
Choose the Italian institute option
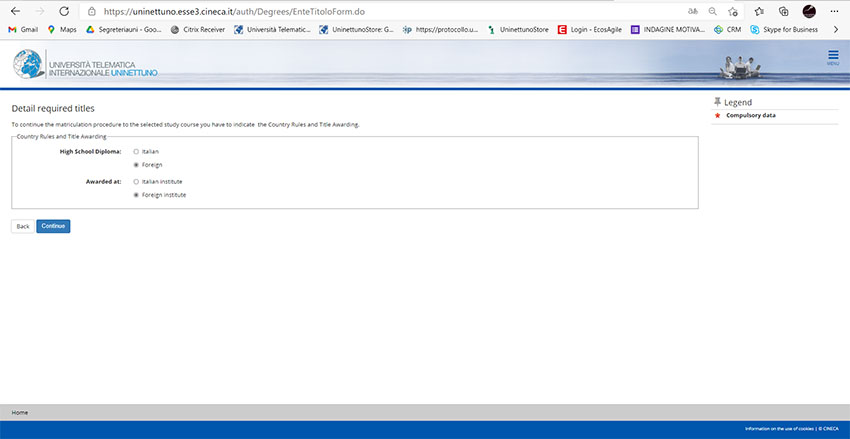(x=136, y=181)
